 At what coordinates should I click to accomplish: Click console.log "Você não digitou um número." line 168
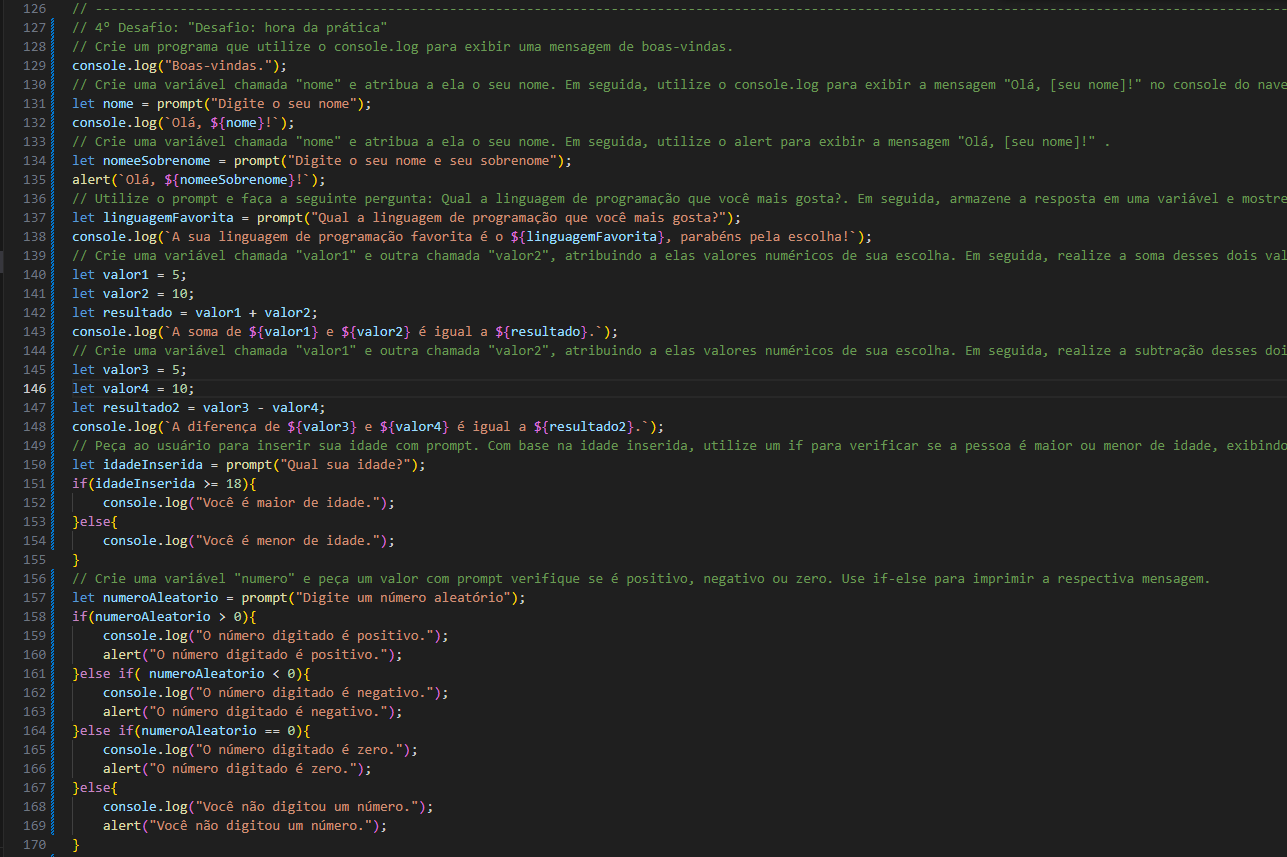click(268, 807)
